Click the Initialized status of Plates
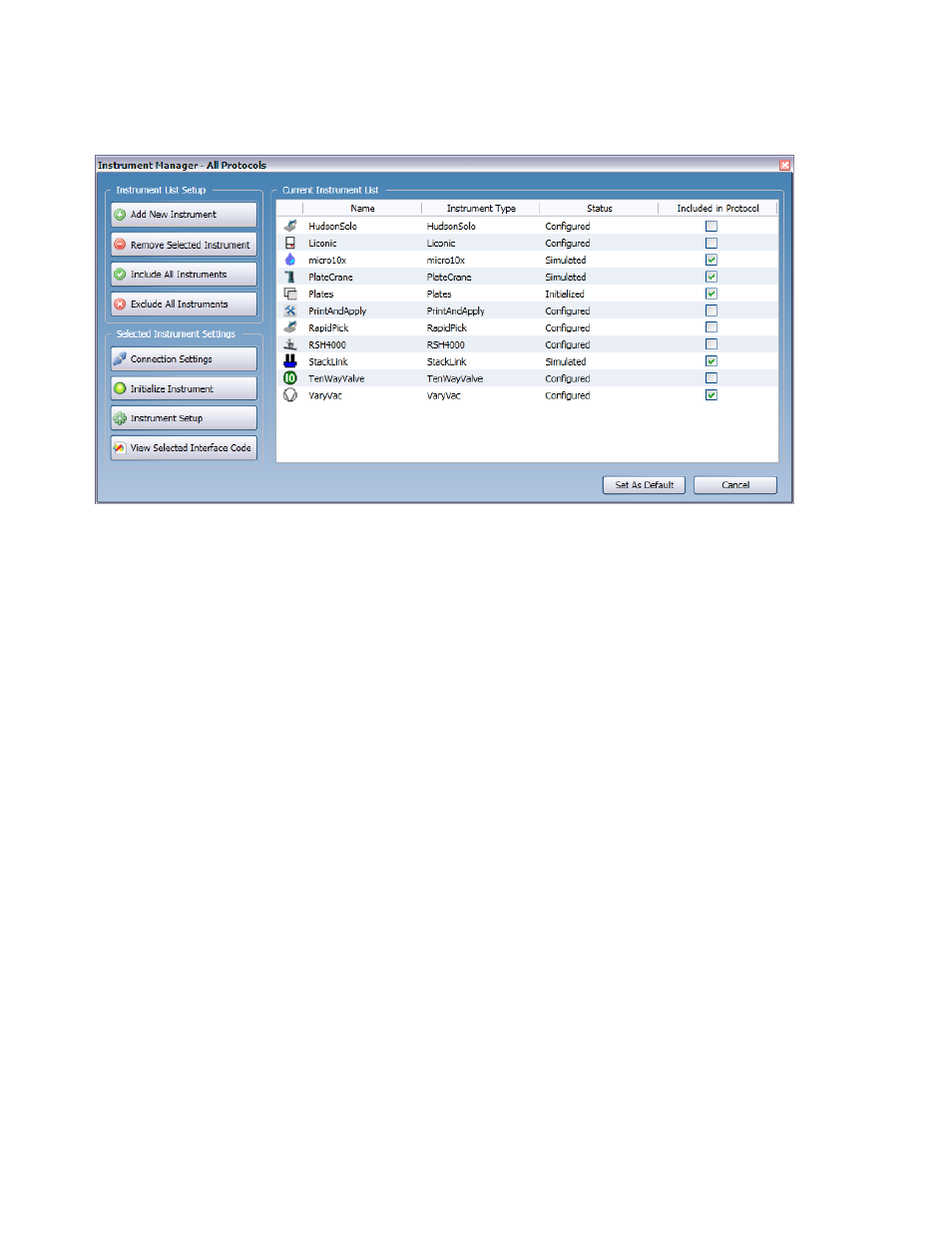Screen dimensions: 952x1233 [565, 295]
